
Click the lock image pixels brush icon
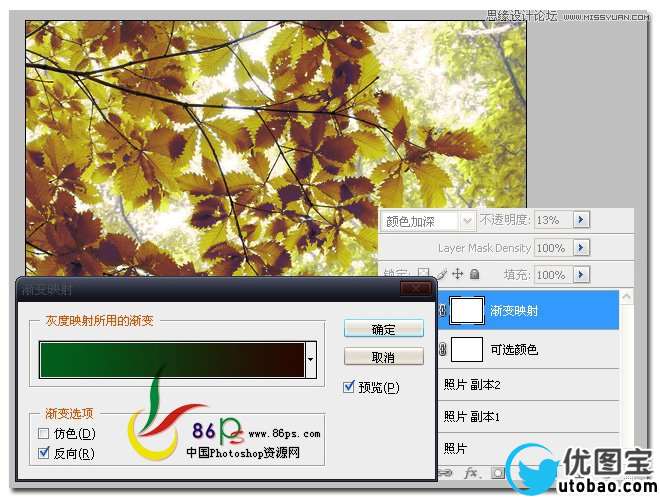442,274
